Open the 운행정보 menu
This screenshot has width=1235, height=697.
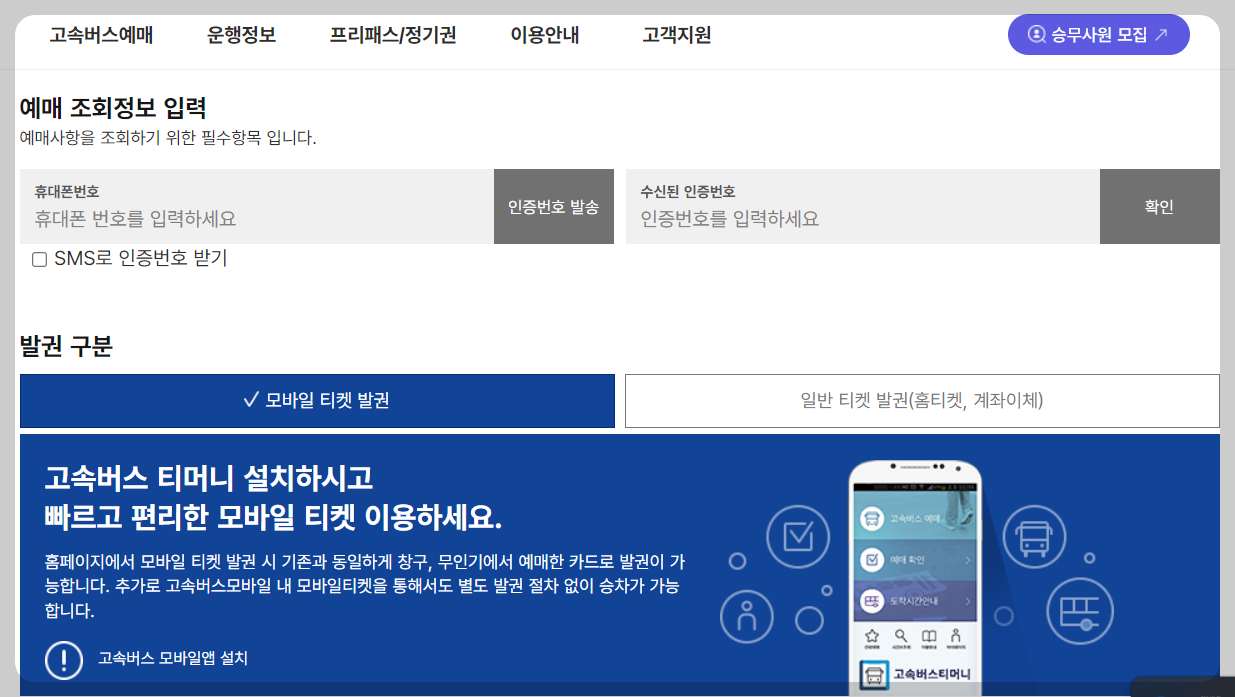(x=241, y=35)
